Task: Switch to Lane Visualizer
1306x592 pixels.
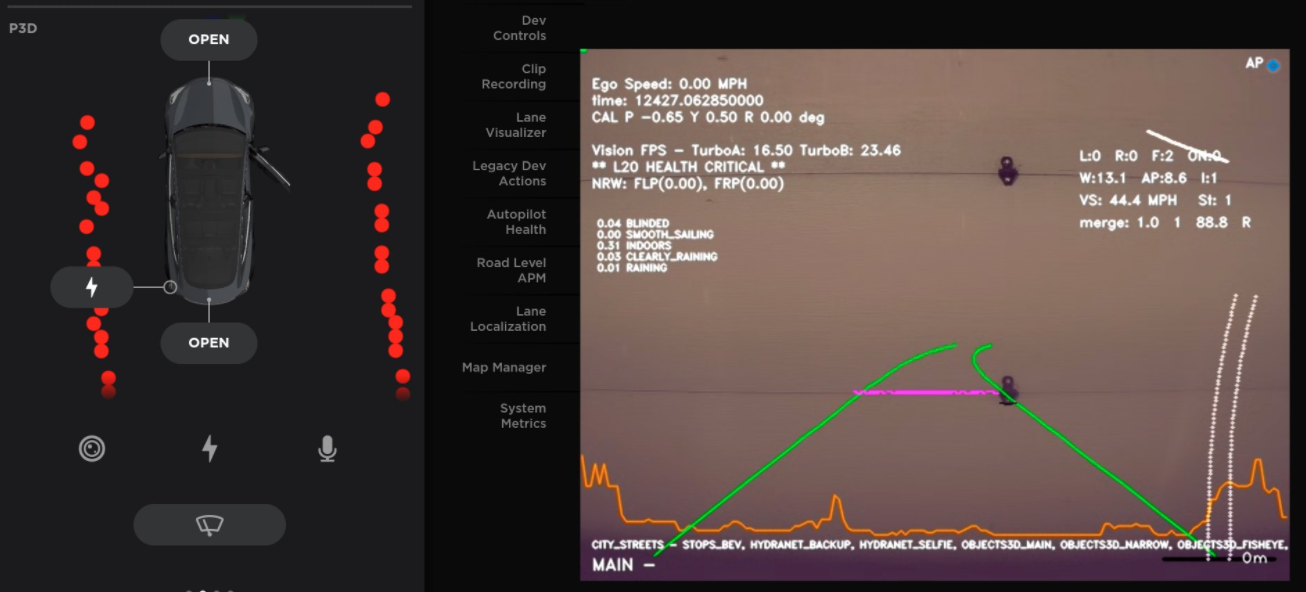Action: click(x=516, y=125)
